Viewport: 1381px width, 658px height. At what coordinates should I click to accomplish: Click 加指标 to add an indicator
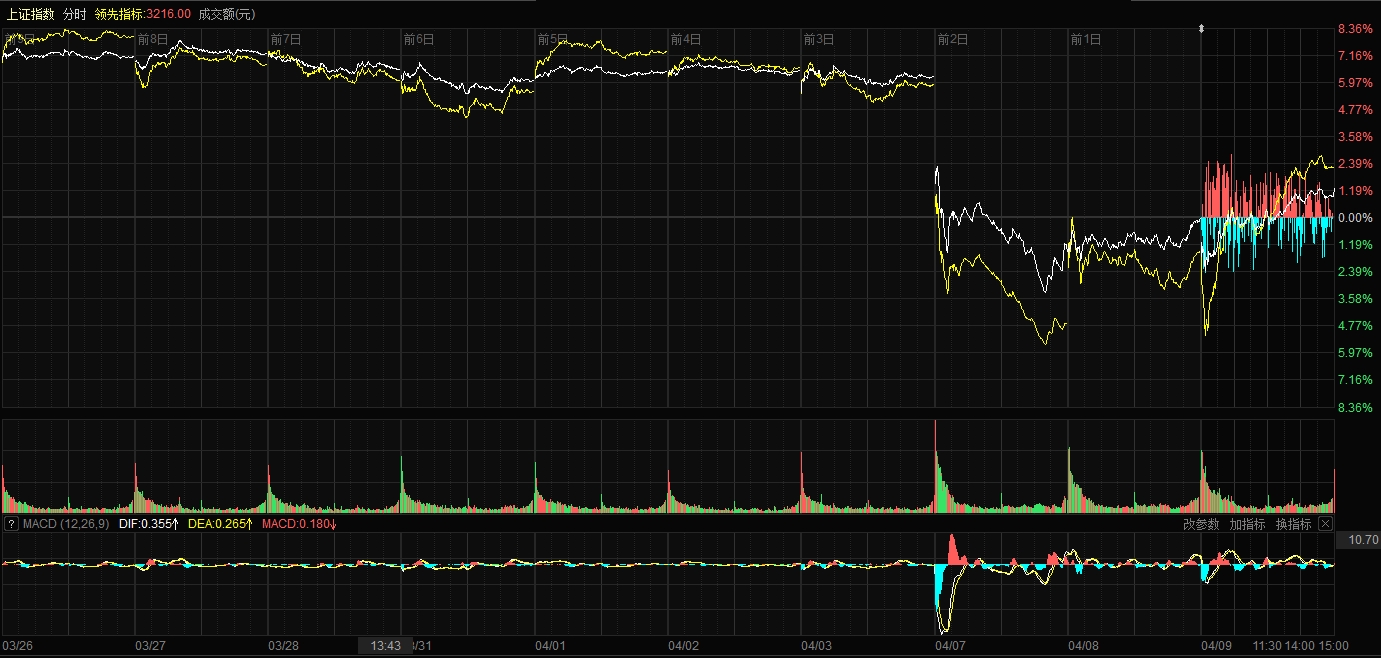tap(1247, 524)
